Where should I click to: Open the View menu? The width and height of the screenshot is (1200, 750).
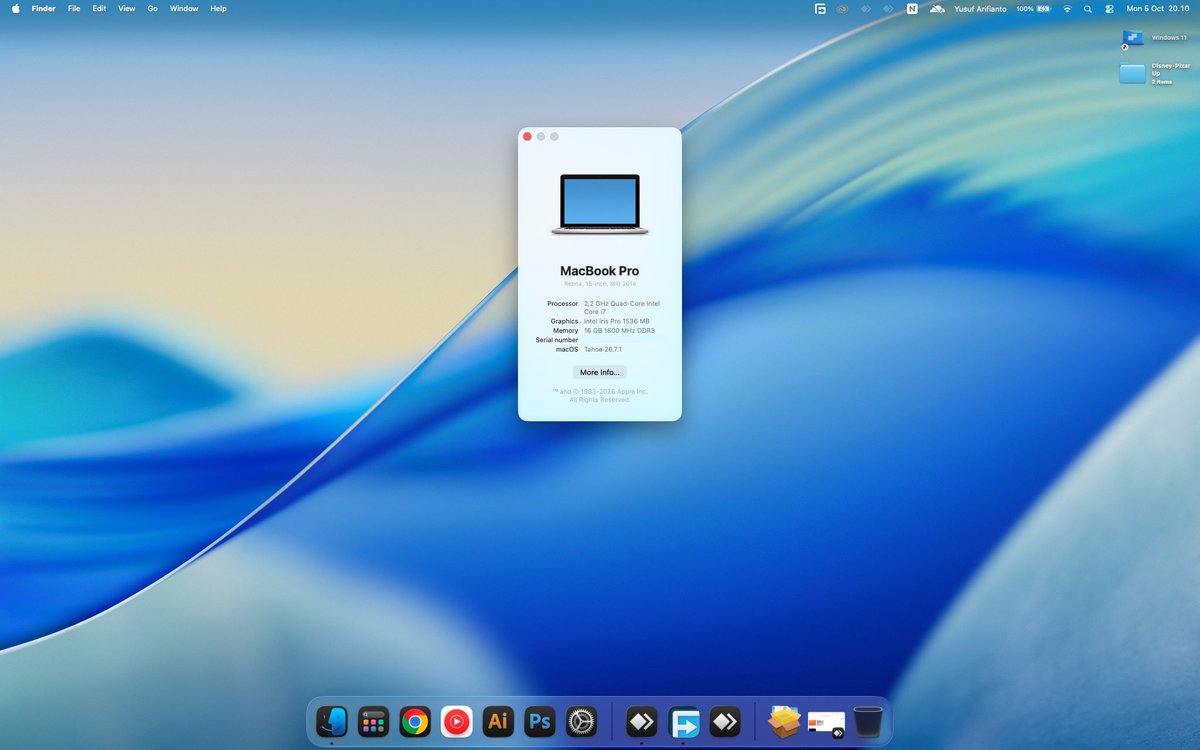(x=127, y=8)
